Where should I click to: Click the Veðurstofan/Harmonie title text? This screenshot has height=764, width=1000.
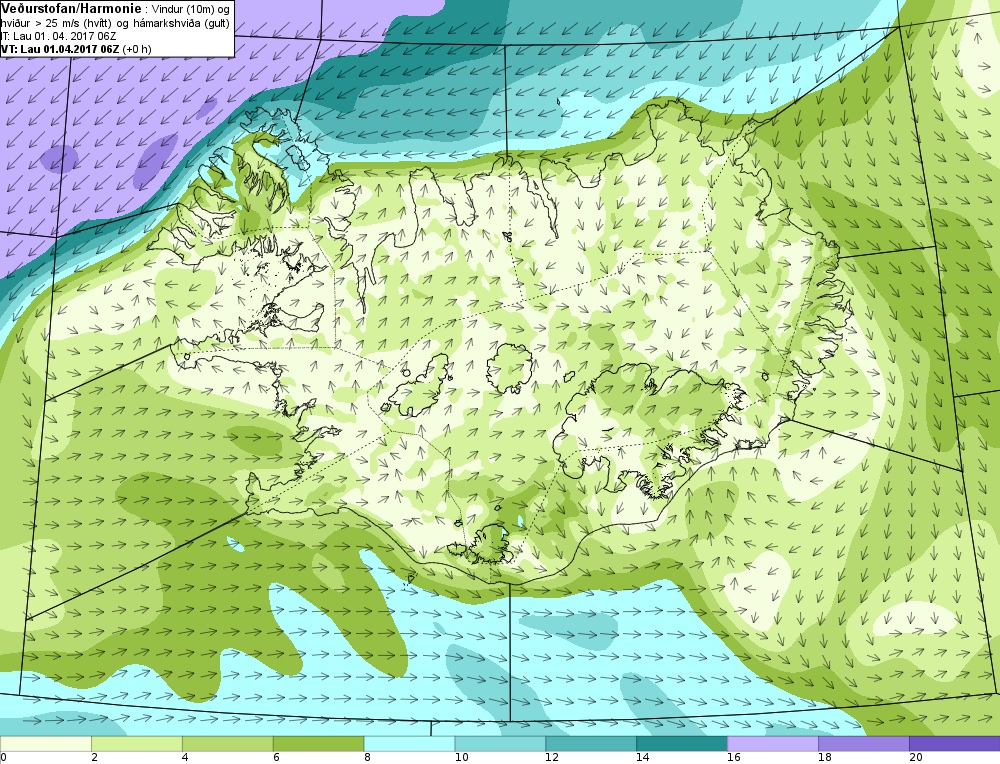point(71,9)
